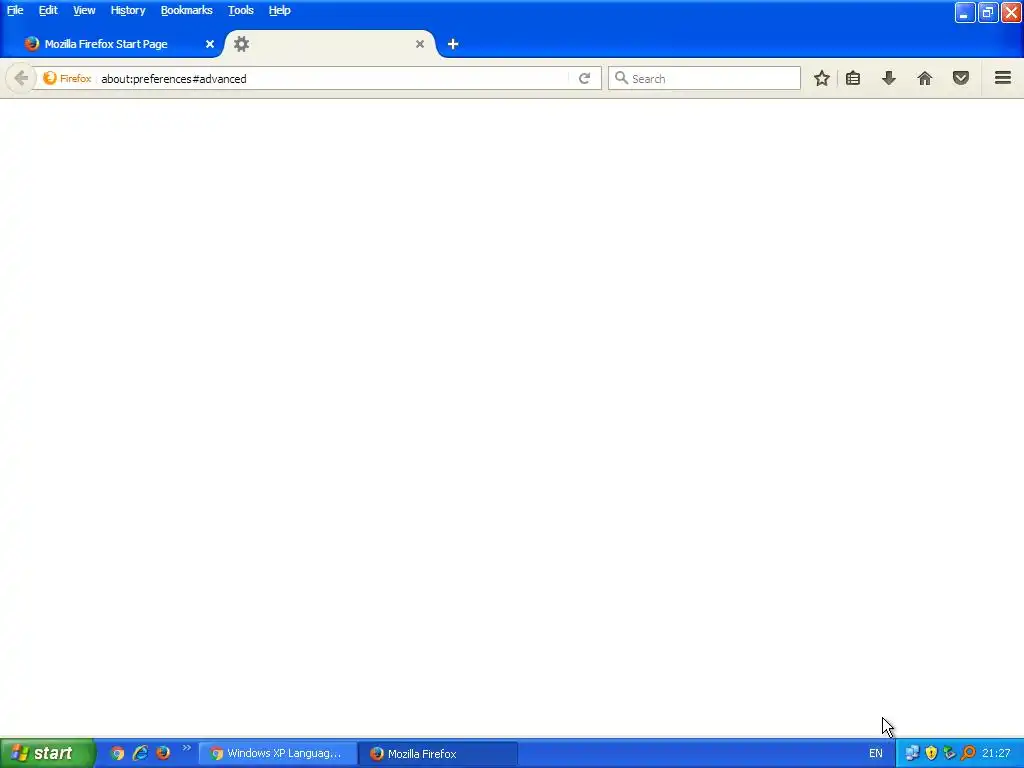This screenshot has width=1024, height=768.
Task: Expand quick launch overflow chevron
Action: [187, 748]
